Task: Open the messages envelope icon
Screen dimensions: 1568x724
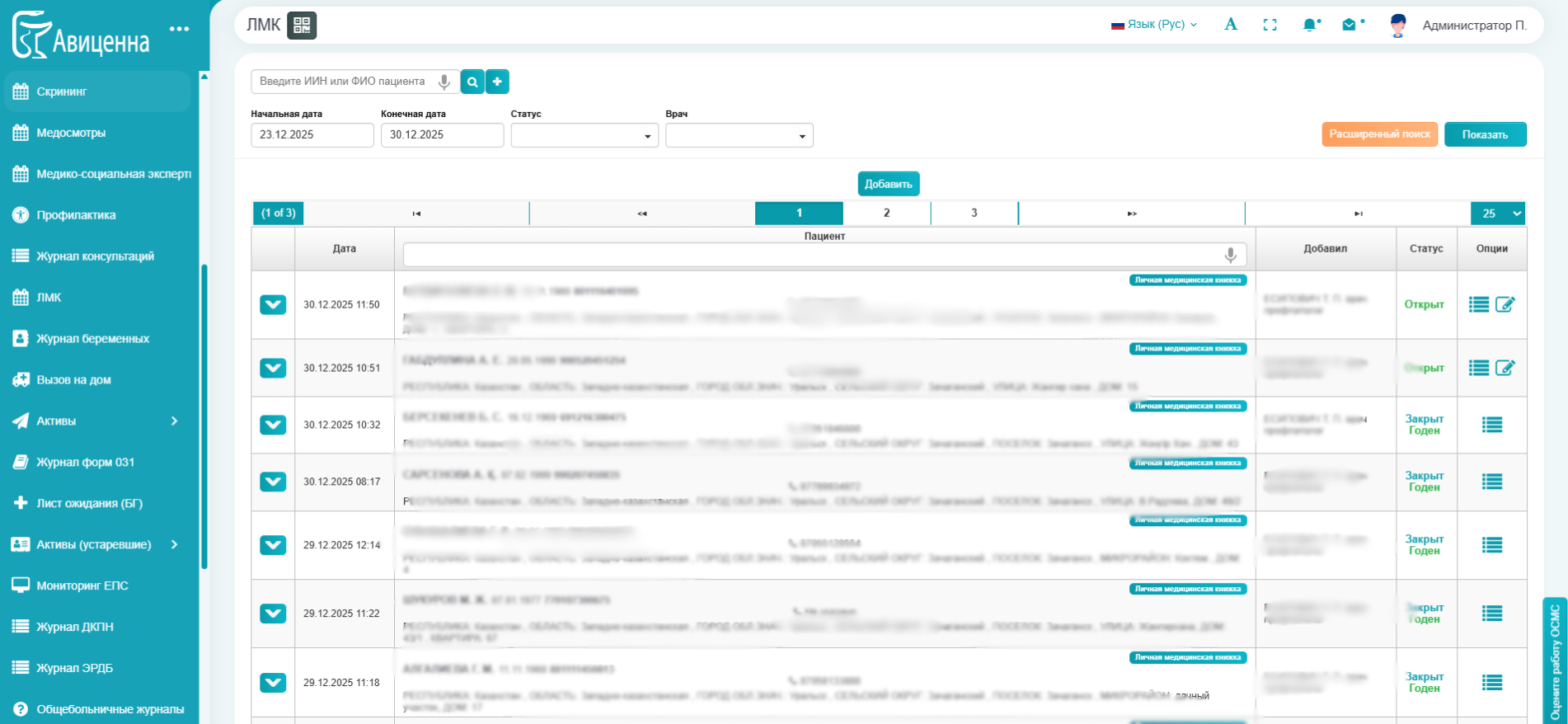Action: point(1350,25)
